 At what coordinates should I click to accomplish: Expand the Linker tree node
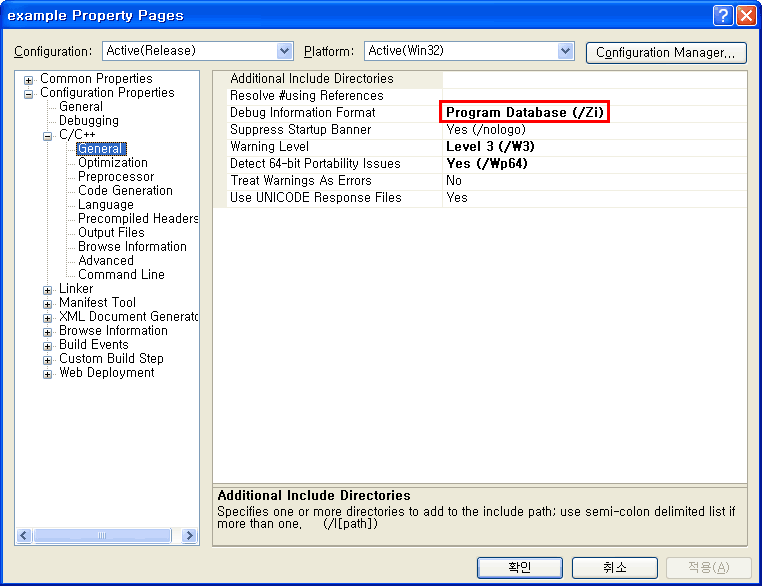tap(48, 290)
